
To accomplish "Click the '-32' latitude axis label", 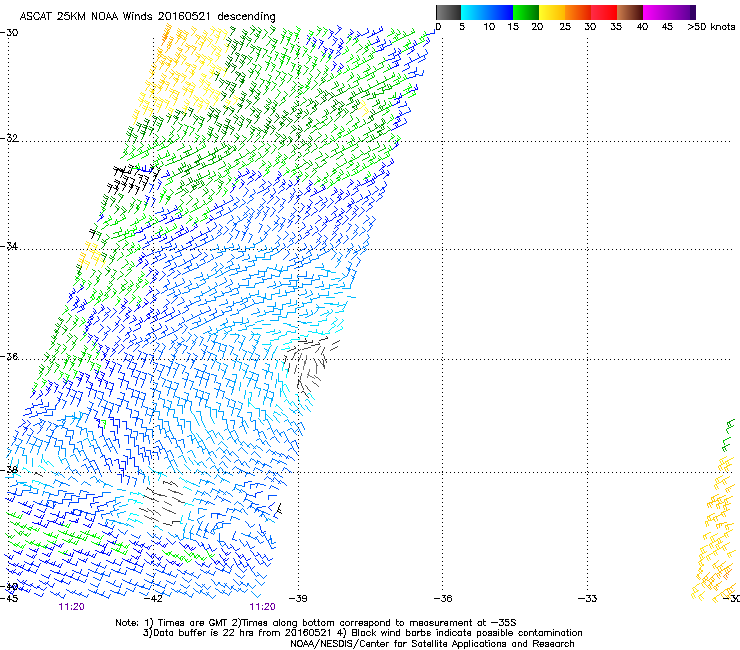I will tap(9, 138).
